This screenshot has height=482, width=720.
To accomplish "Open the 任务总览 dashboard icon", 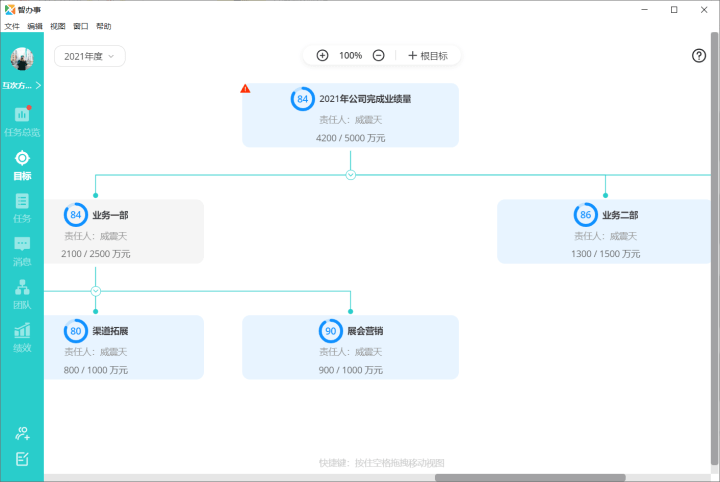I will click(22, 114).
